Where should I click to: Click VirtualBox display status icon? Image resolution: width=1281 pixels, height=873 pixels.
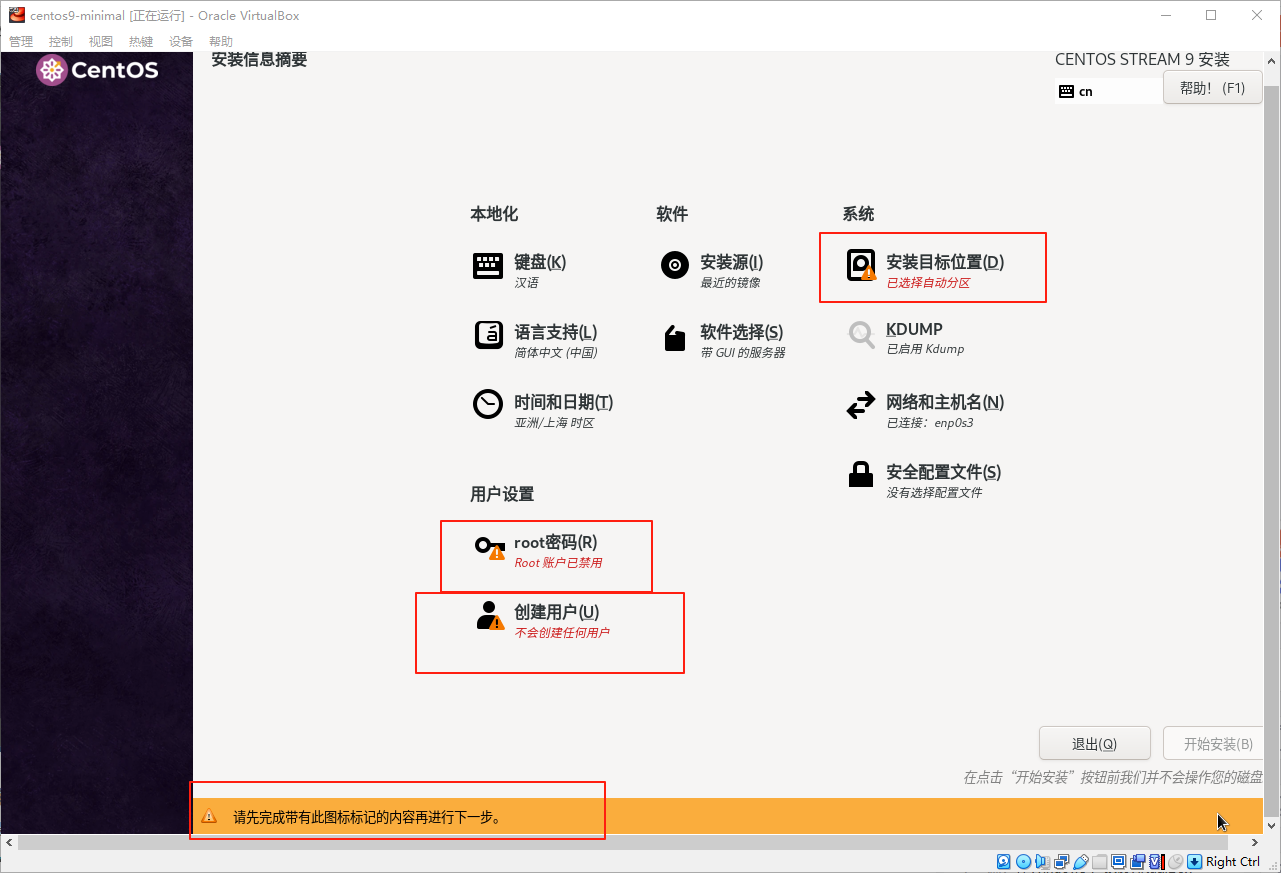point(1118,861)
